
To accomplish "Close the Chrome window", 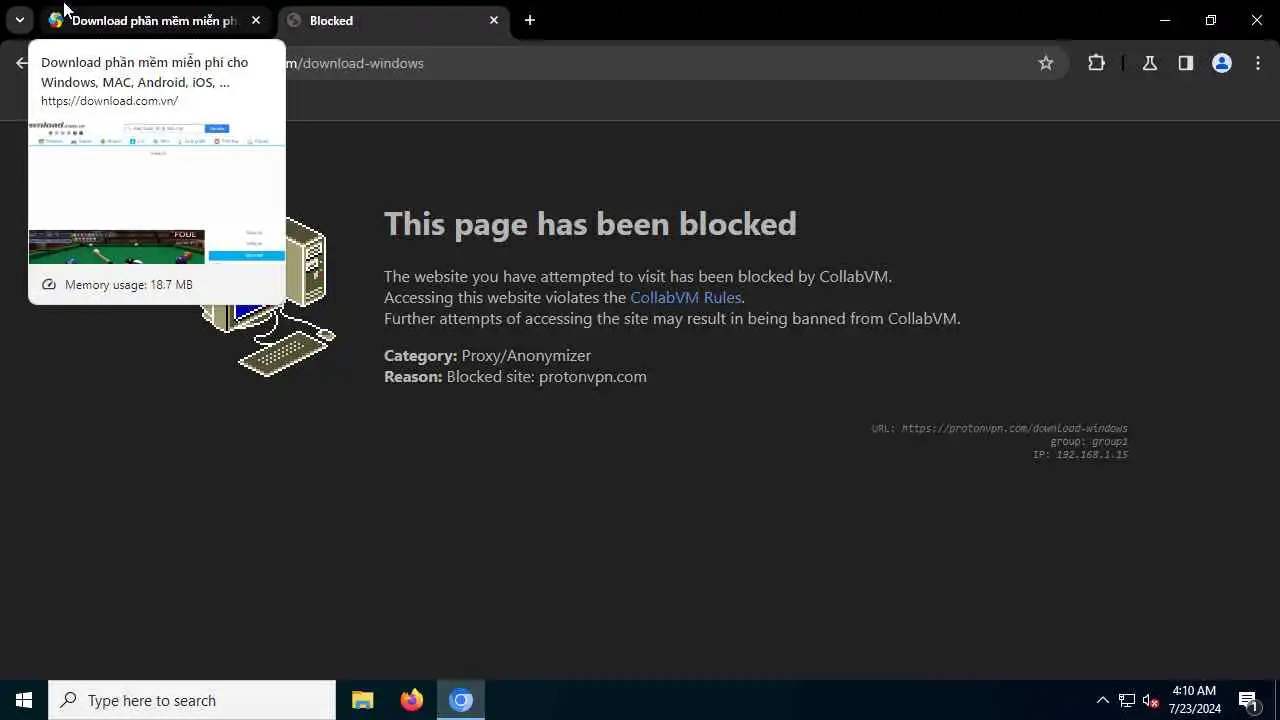I will pyautogui.click(x=1257, y=20).
